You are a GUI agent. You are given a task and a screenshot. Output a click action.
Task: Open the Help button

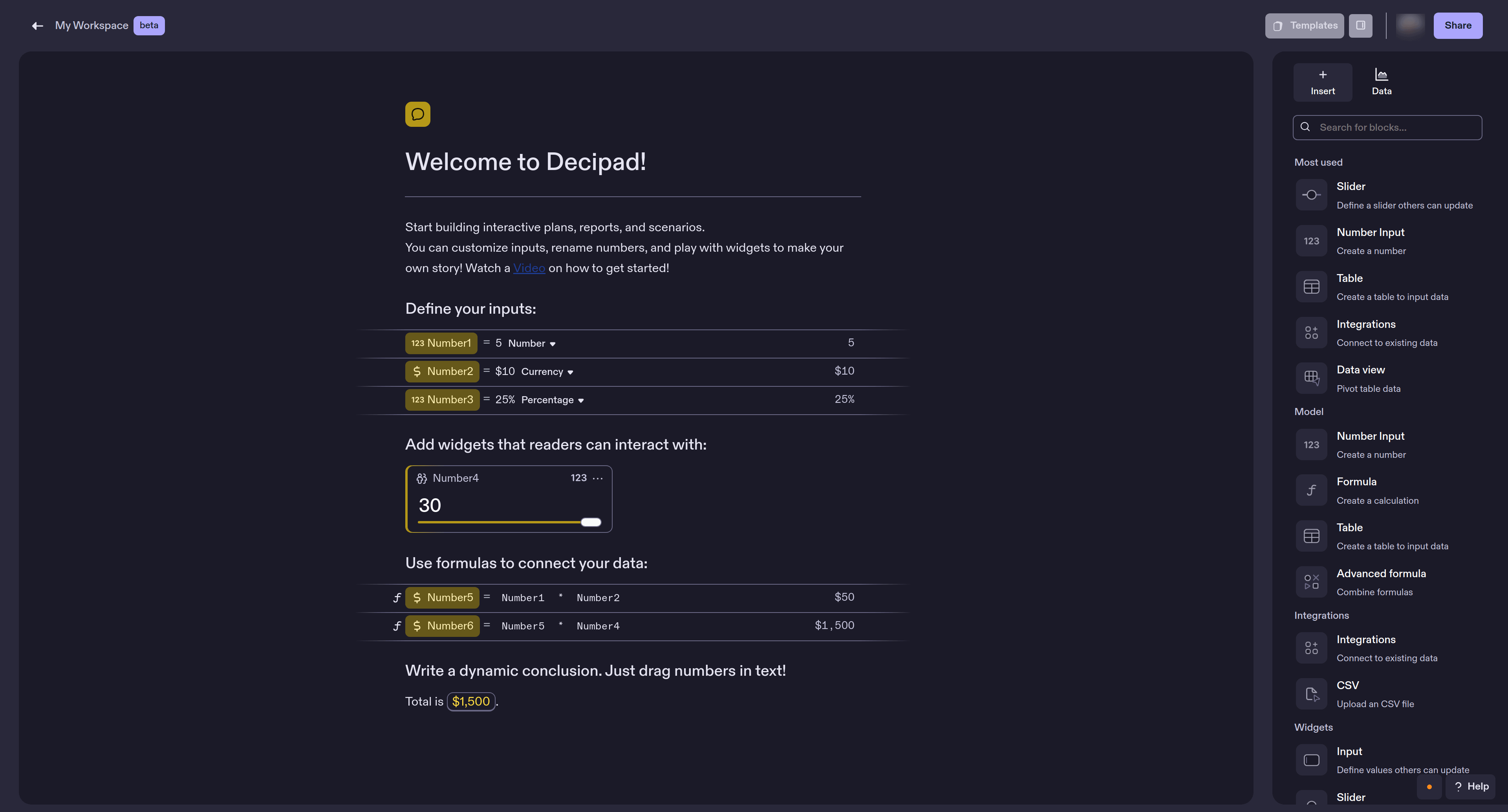(x=1471, y=787)
